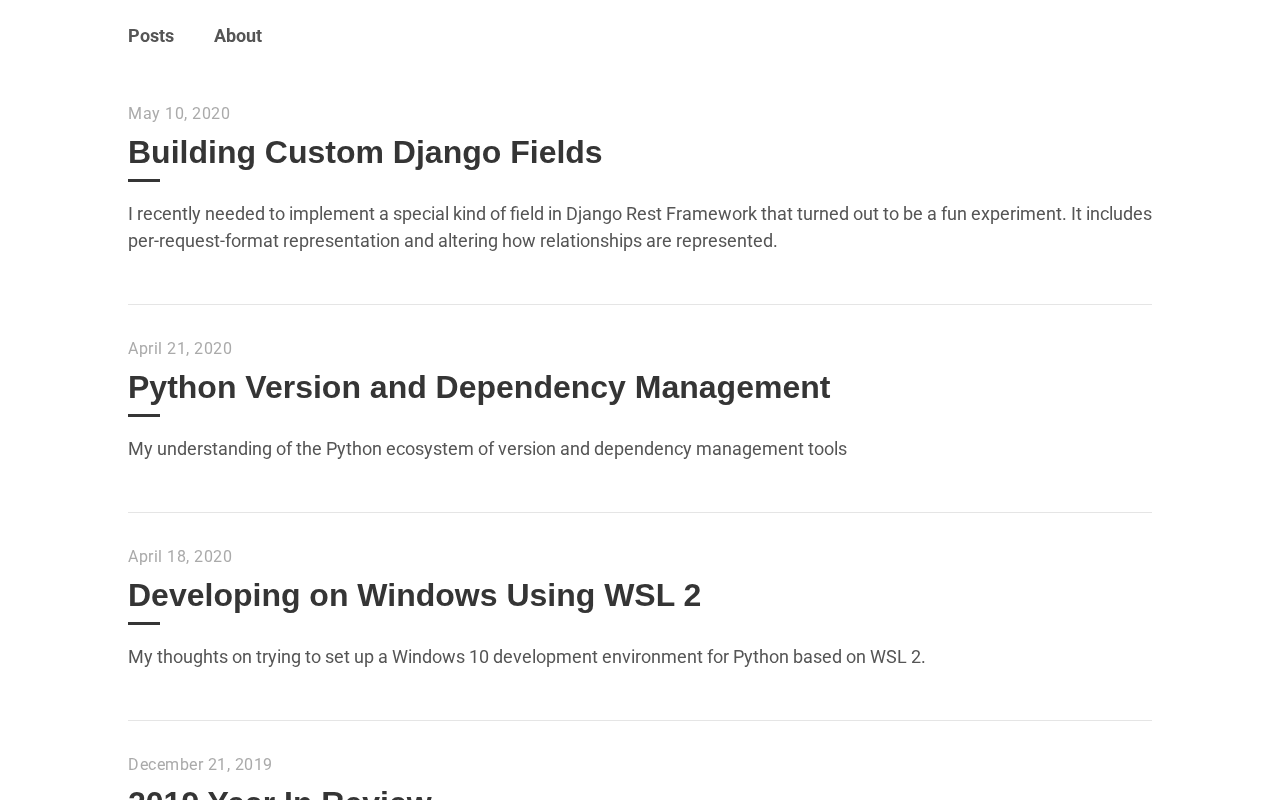The width and height of the screenshot is (1280, 800).
Task: Click the Windows 10 development environment summary
Action: [527, 657]
